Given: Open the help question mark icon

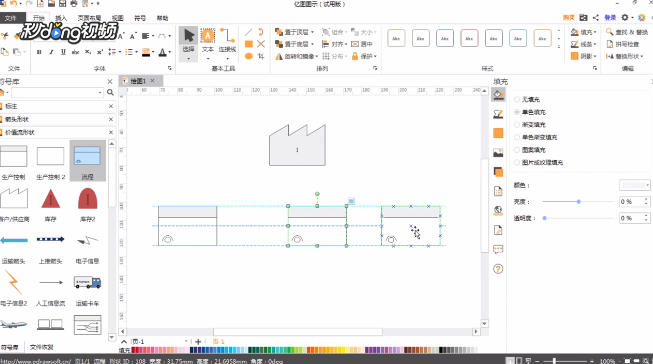Looking at the screenshot, I should coord(498,269).
